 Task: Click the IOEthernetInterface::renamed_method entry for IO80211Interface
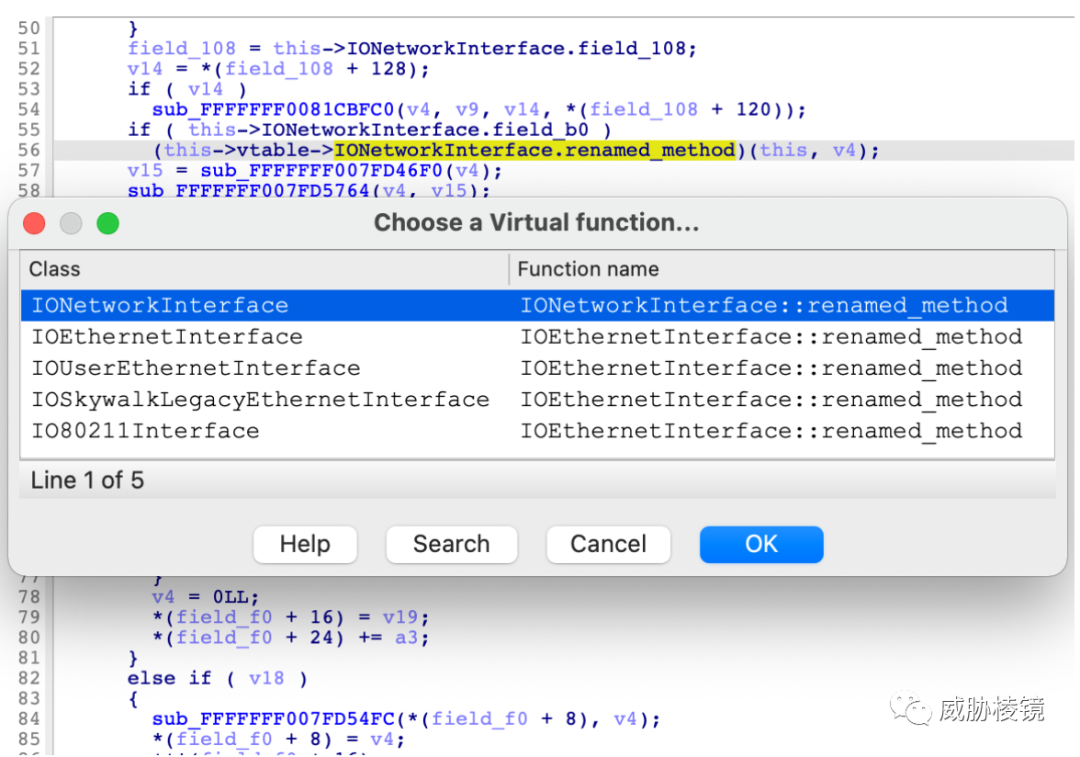[x=771, y=431]
